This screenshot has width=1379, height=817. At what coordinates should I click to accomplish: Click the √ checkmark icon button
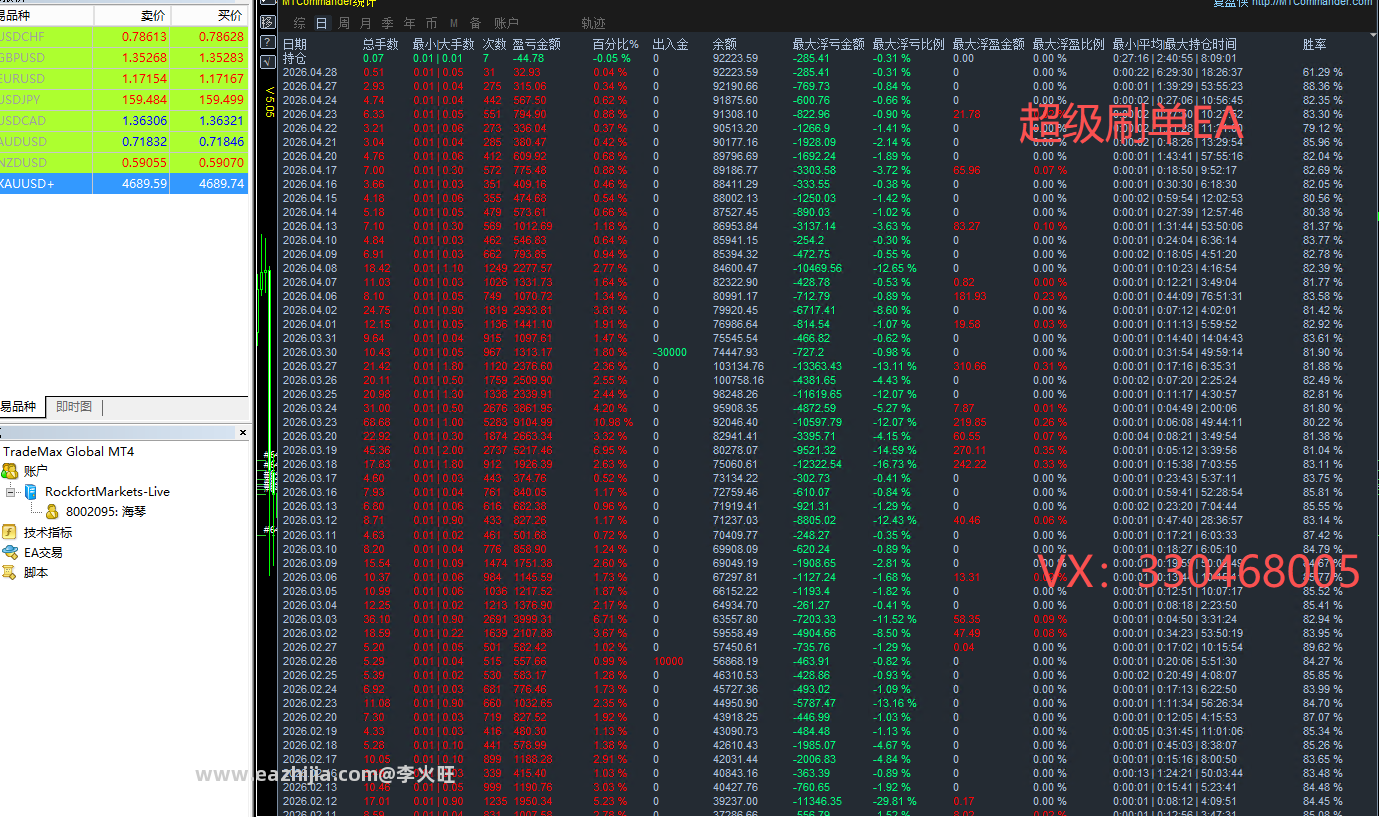point(267,62)
